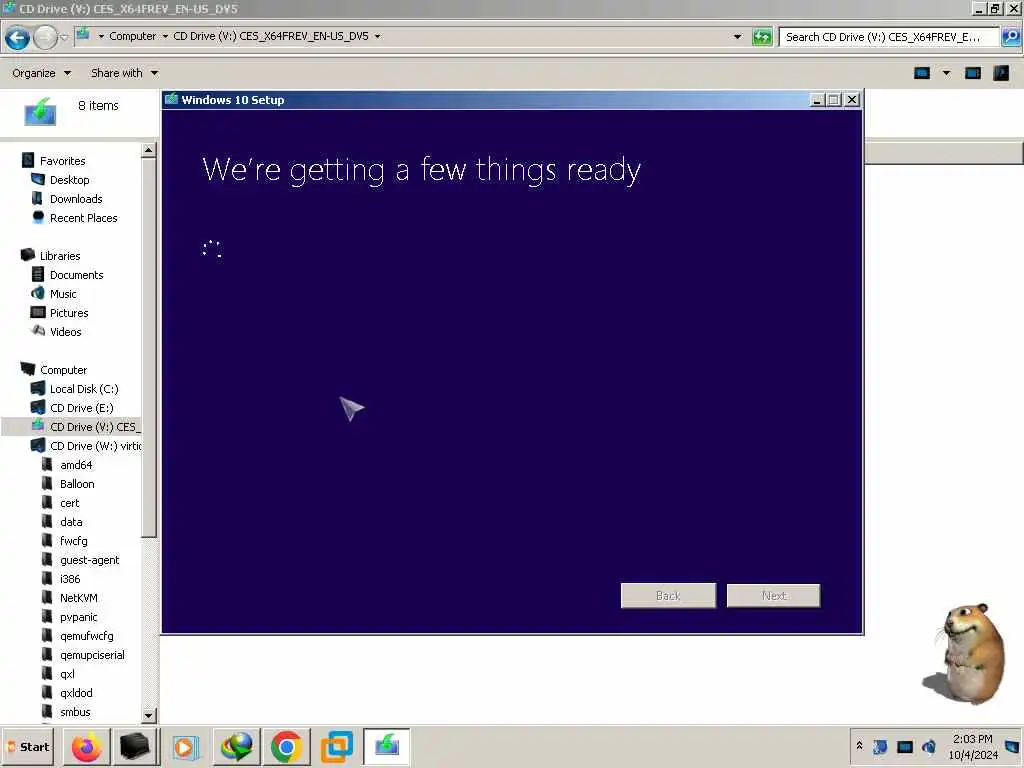Select CD Drive (E:) in the tree

81,408
